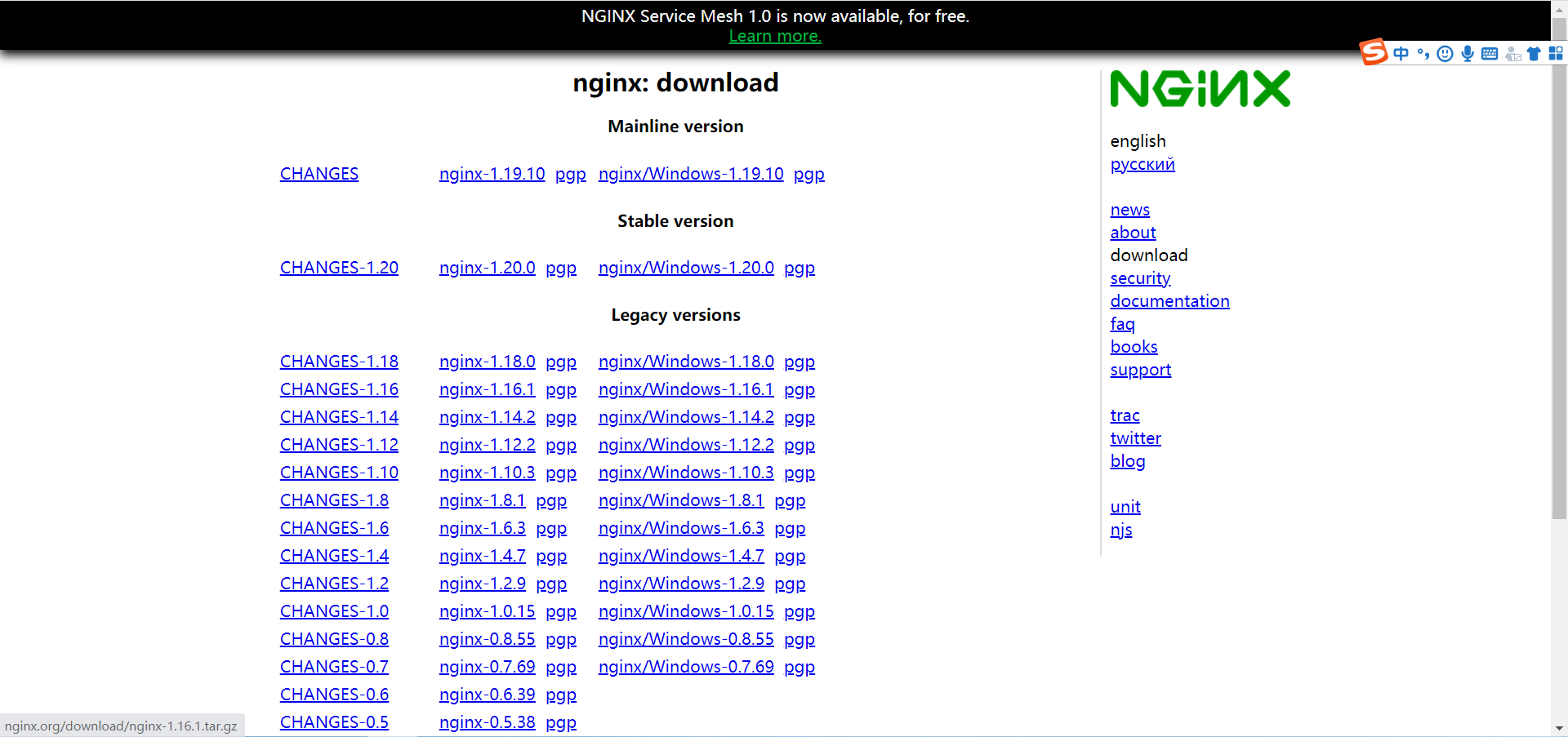Open pgp signature for nginx-1.19.10
This screenshot has height=737, width=1568.
click(571, 175)
